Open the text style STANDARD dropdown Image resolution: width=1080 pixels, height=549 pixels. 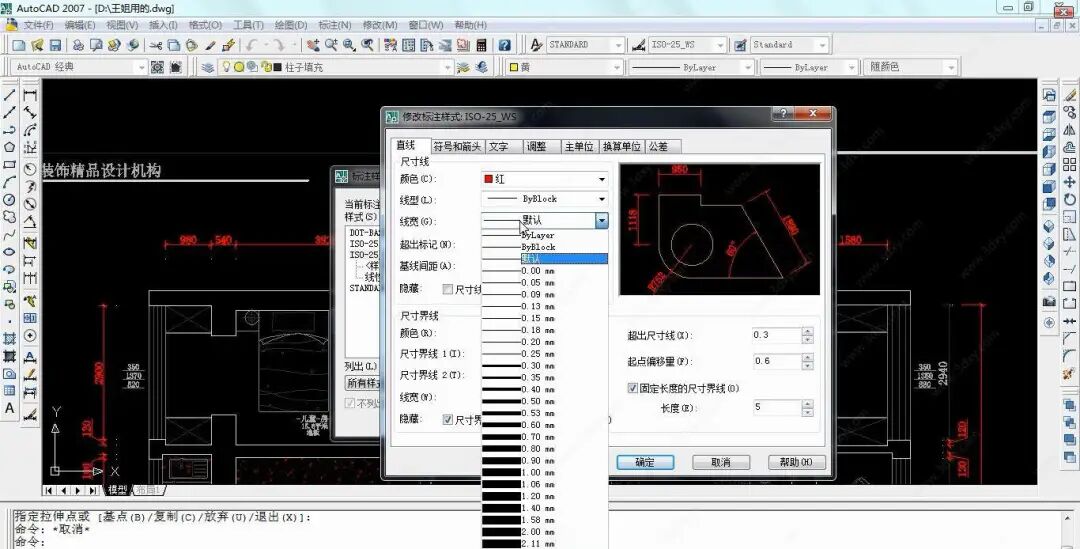pyautogui.click(x=585, y=45)
